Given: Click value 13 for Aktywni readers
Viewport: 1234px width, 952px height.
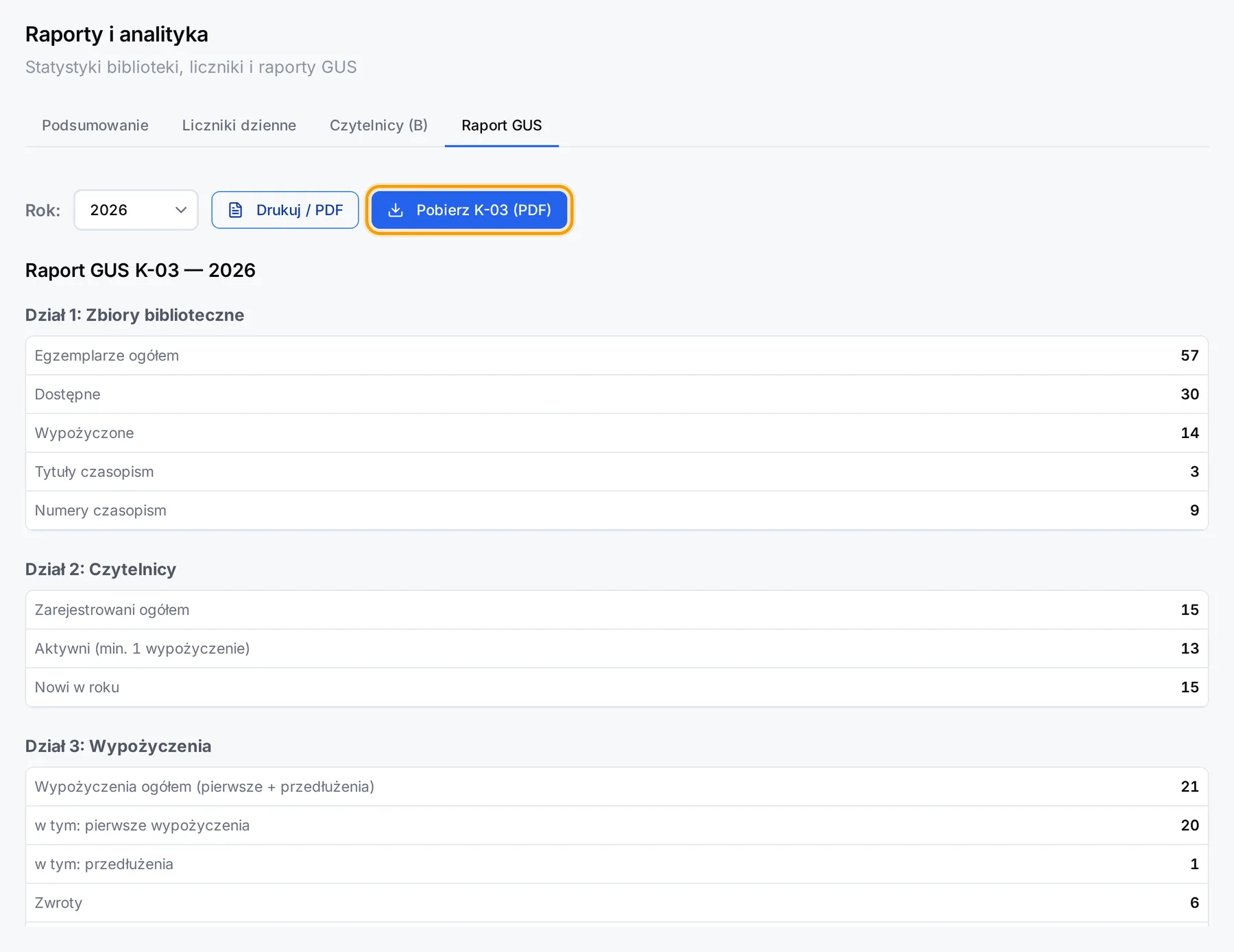Looking at the screenshot, I should (1189, 648).
